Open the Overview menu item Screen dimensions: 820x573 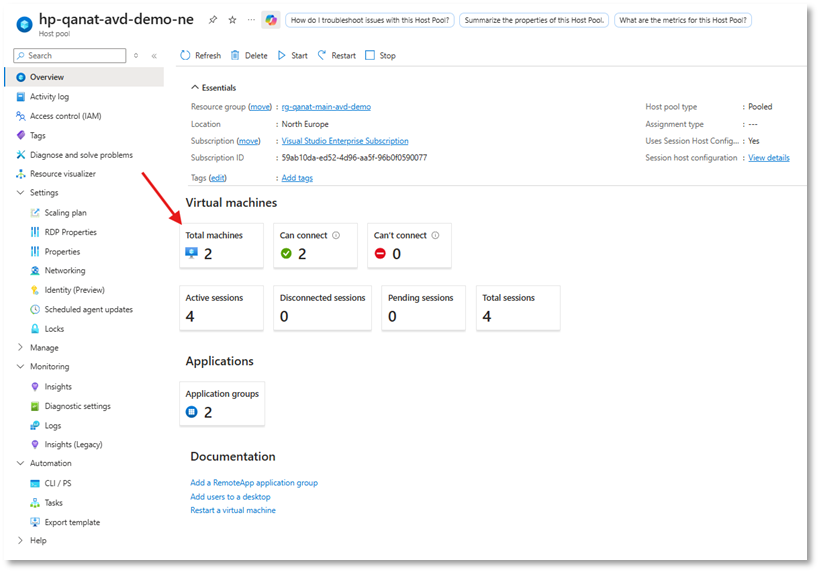pyautogui.click(x=84, y=77)
